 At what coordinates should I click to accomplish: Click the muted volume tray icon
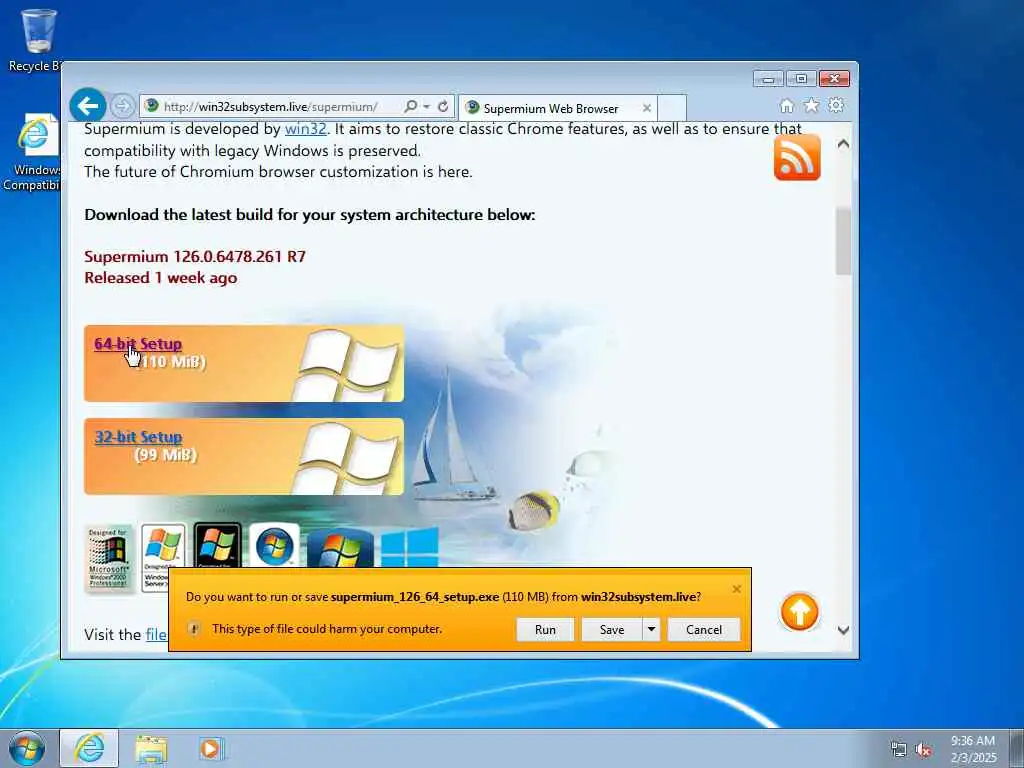tap(923, 750)
